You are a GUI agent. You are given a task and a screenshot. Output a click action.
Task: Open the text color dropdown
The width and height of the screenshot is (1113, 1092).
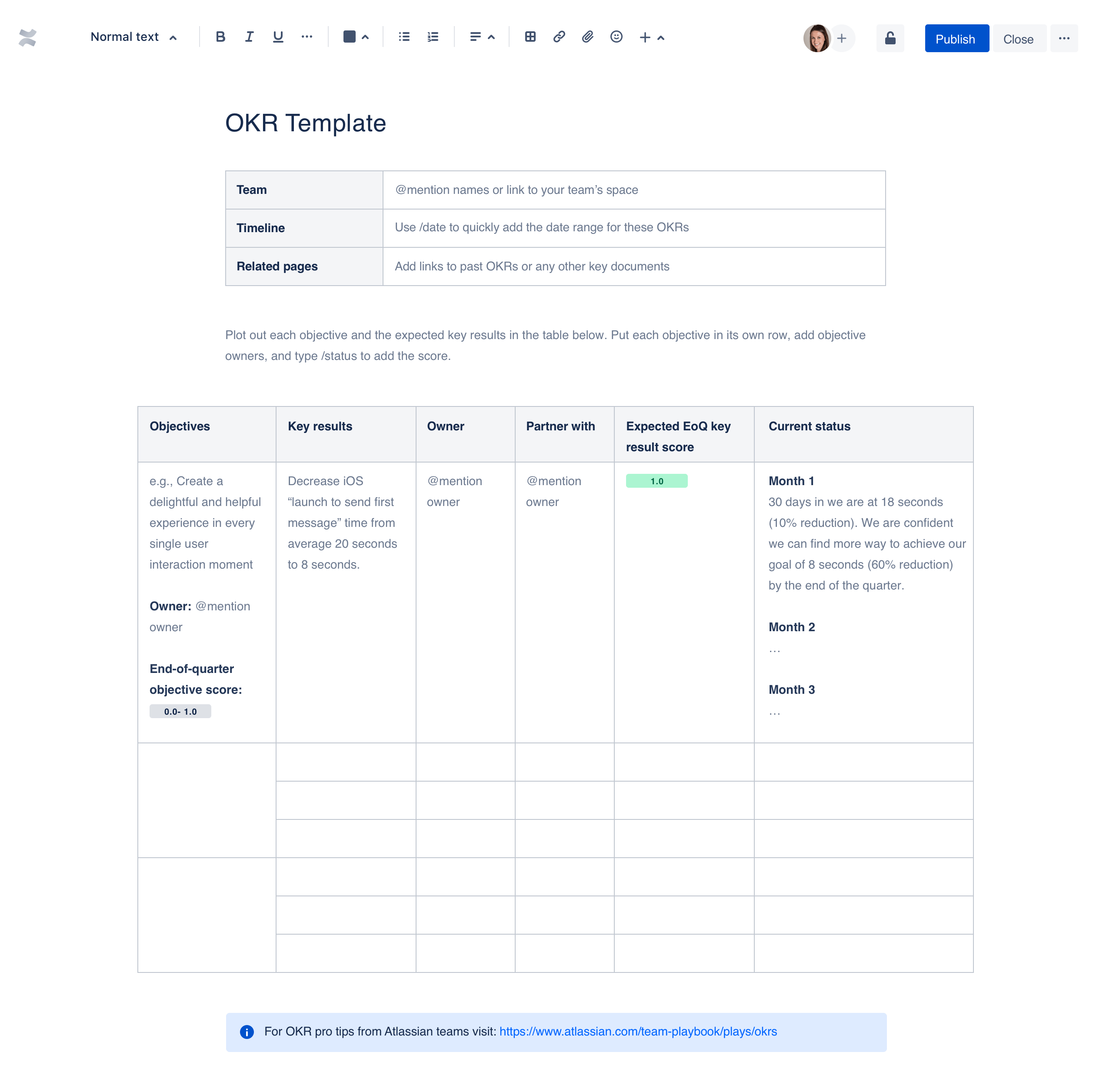point(356,37)
